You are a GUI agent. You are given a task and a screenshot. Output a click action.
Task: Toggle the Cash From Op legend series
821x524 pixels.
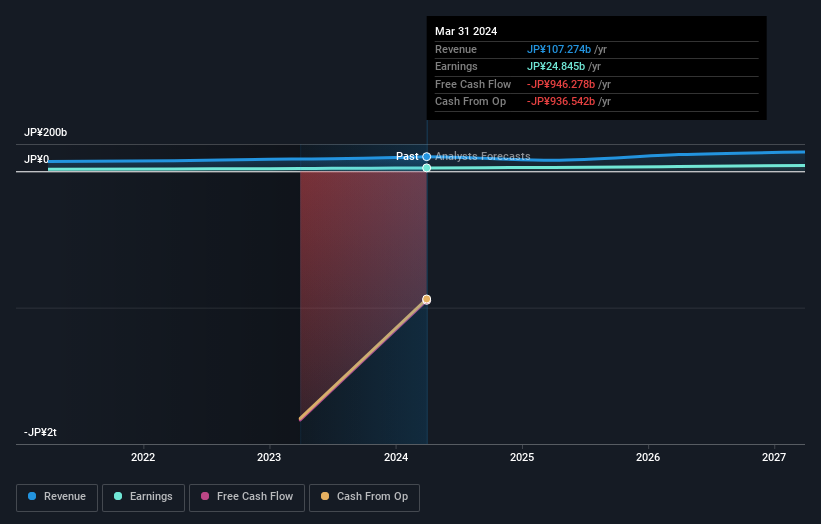pyautogui.click(x=364, y=497)
